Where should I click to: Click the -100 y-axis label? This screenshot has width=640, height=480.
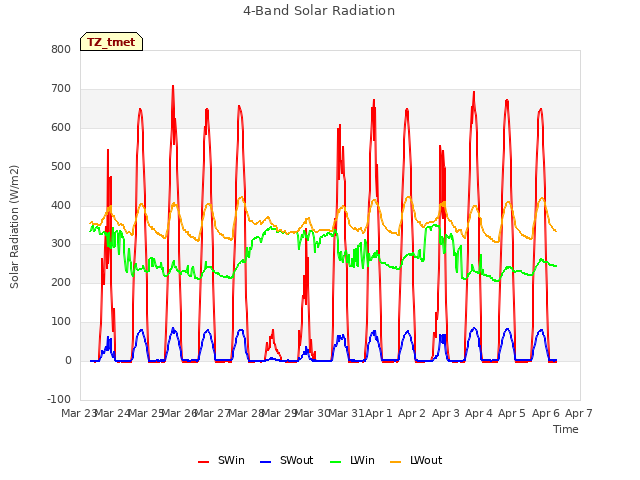(x=59, y=399)
